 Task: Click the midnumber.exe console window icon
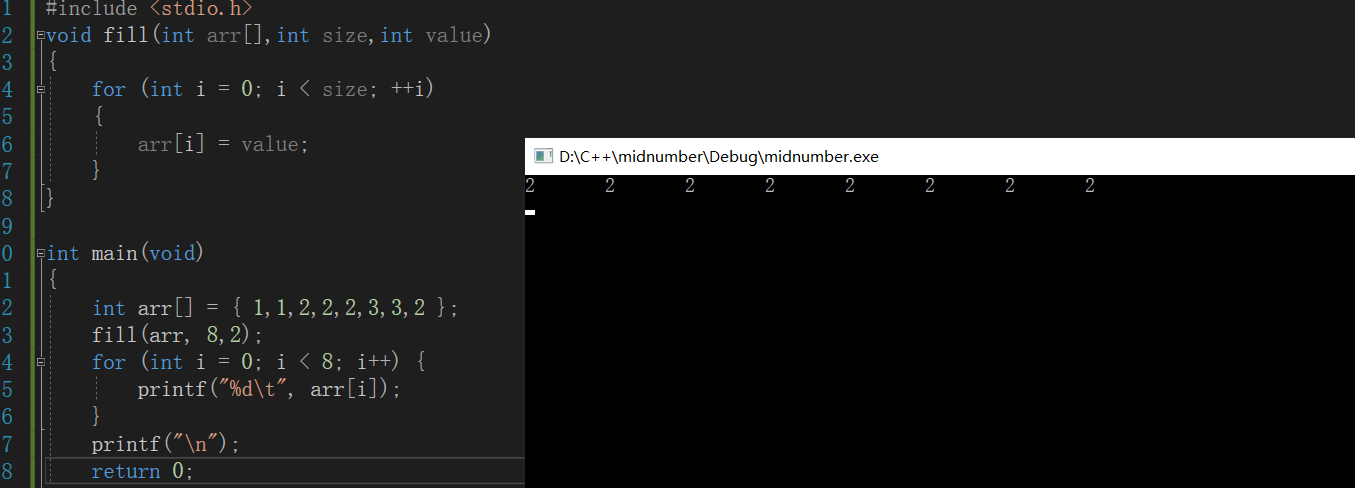(543, 156)
